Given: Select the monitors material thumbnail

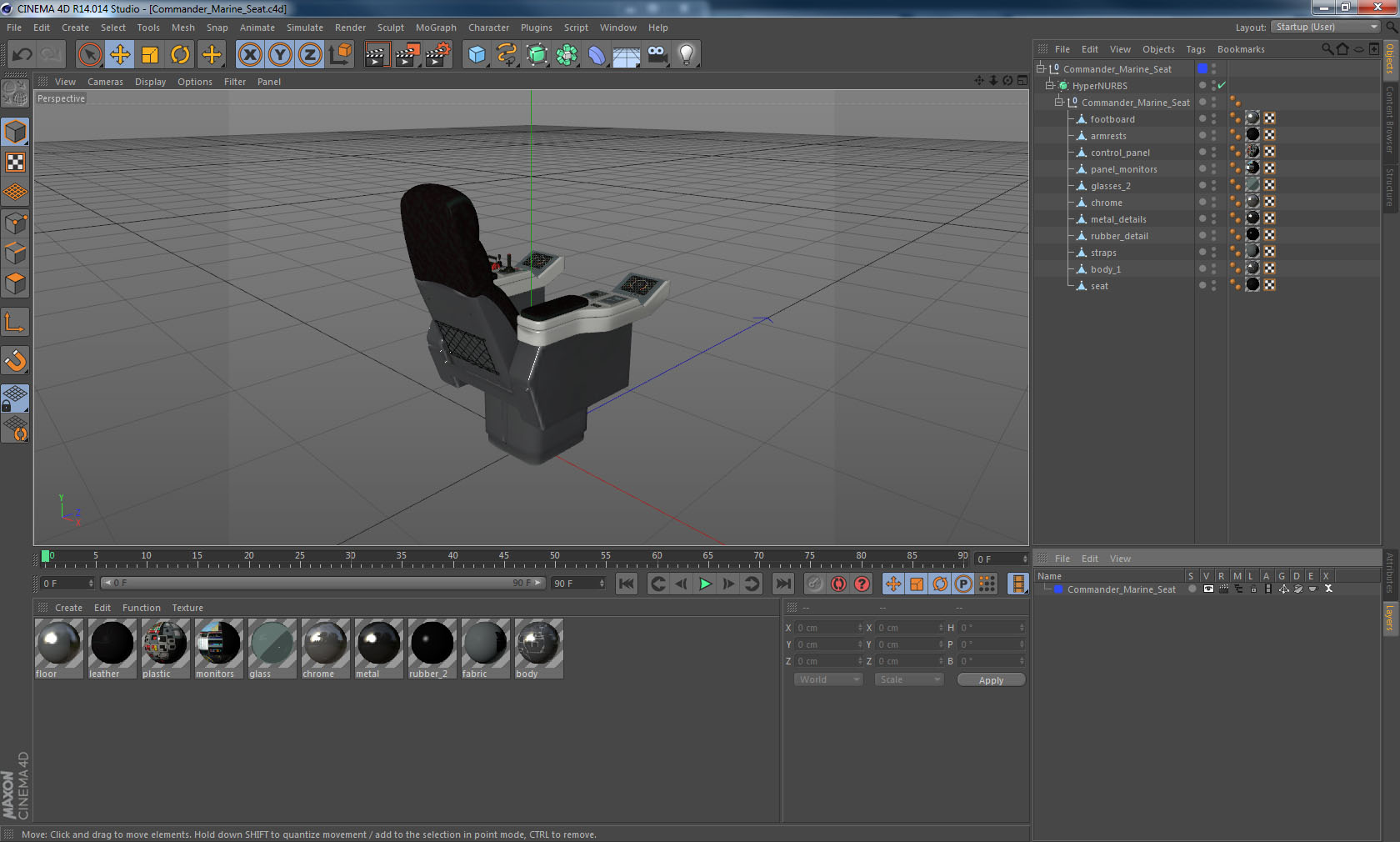Looking at the screenshot, I should pos(218,648).
